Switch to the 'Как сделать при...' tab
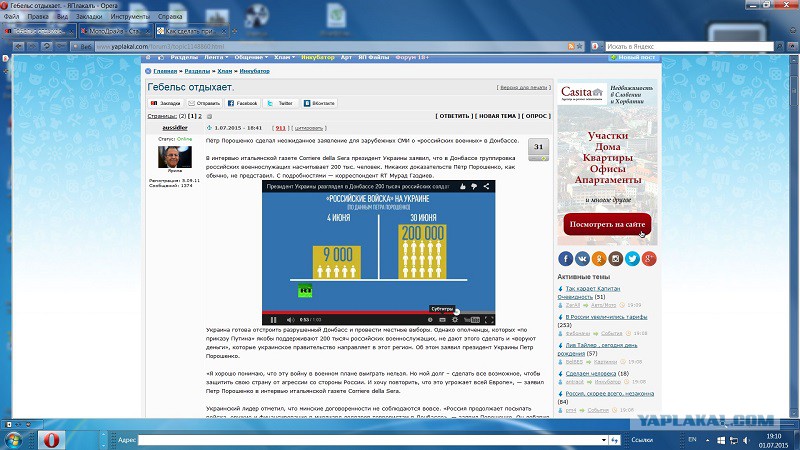 coord(191,31)
